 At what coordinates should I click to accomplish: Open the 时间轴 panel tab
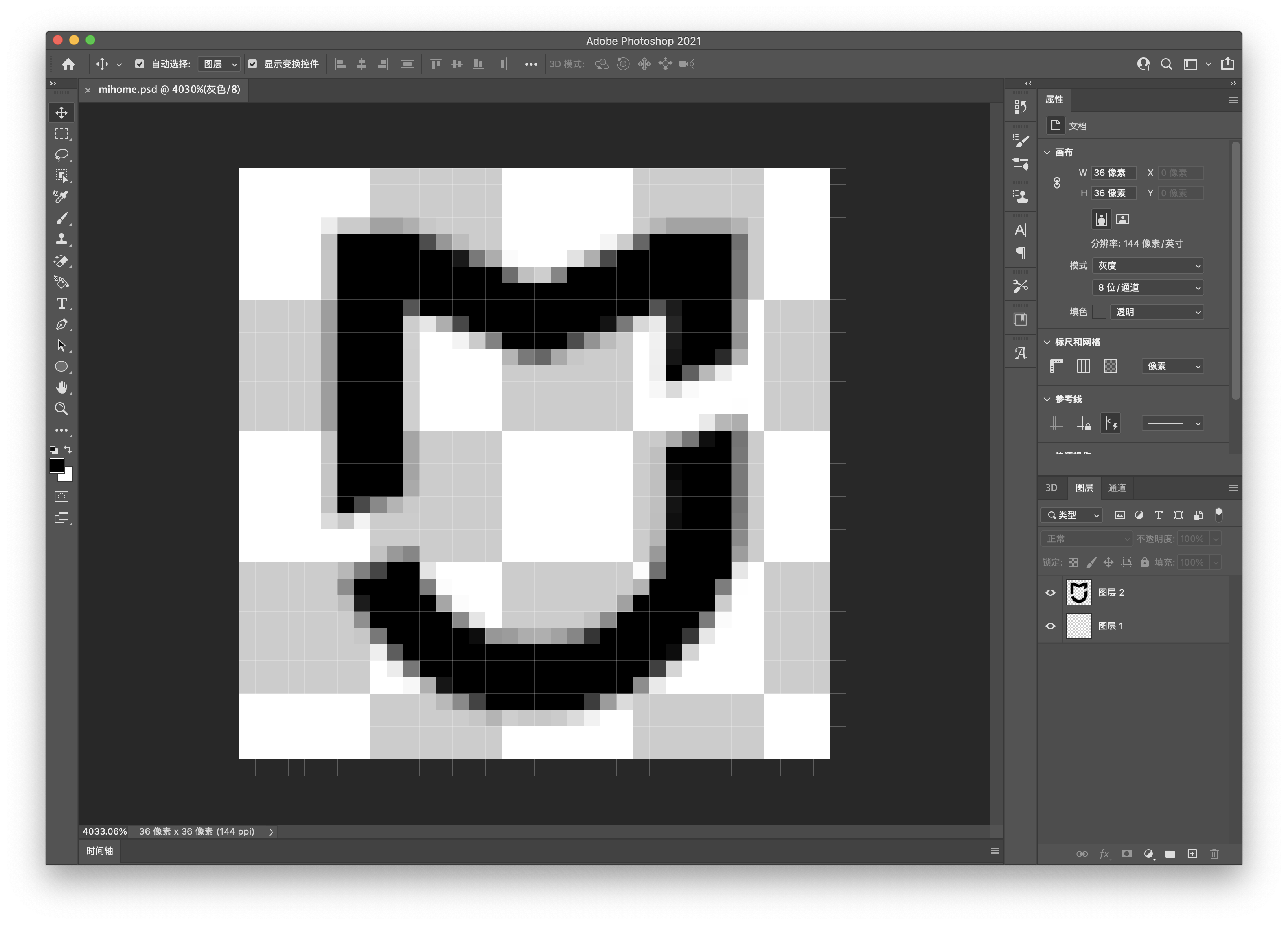[99, 850]
